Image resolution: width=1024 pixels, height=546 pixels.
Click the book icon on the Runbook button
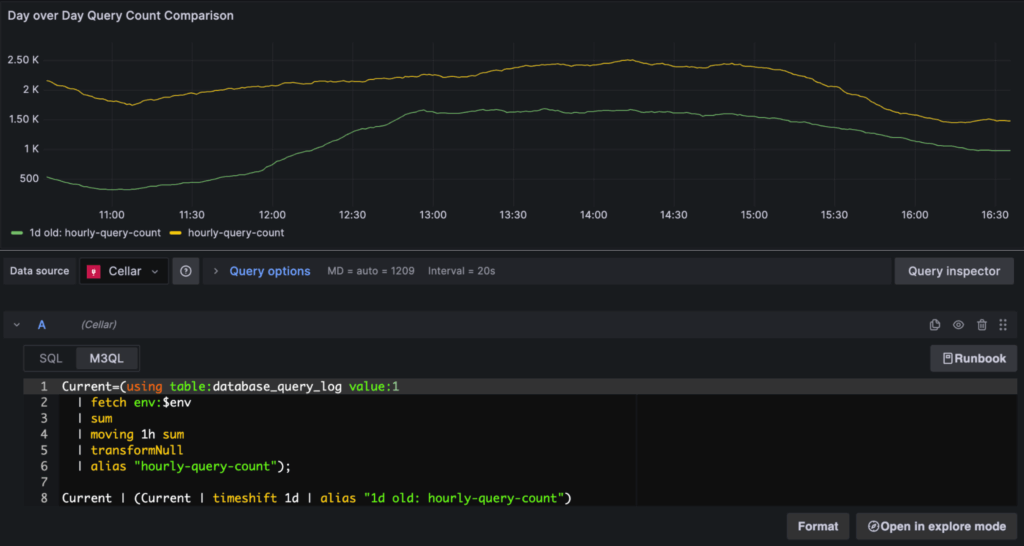point(947,358)
